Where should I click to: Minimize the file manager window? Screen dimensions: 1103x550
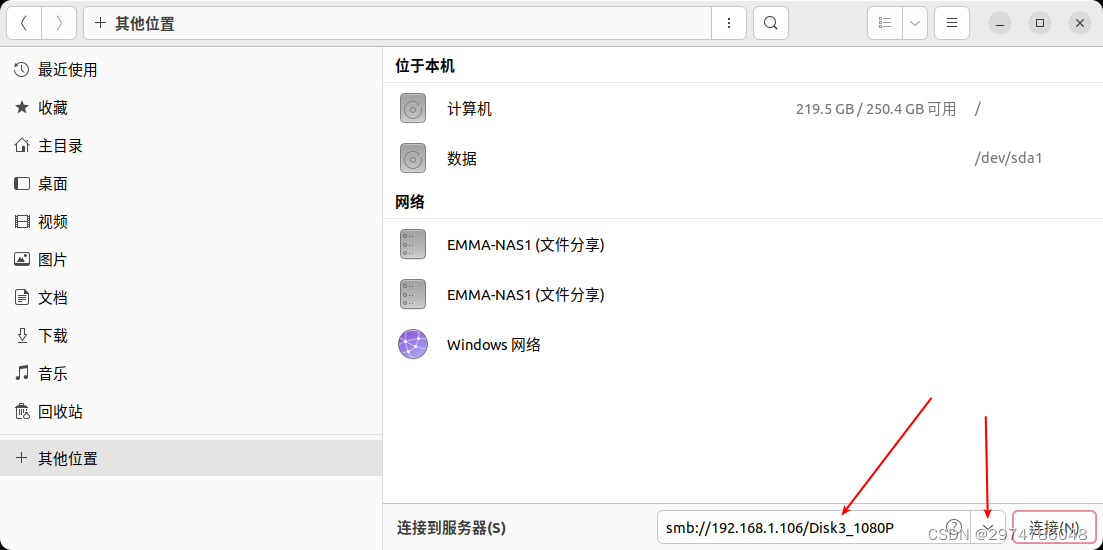coord(1000,23)
